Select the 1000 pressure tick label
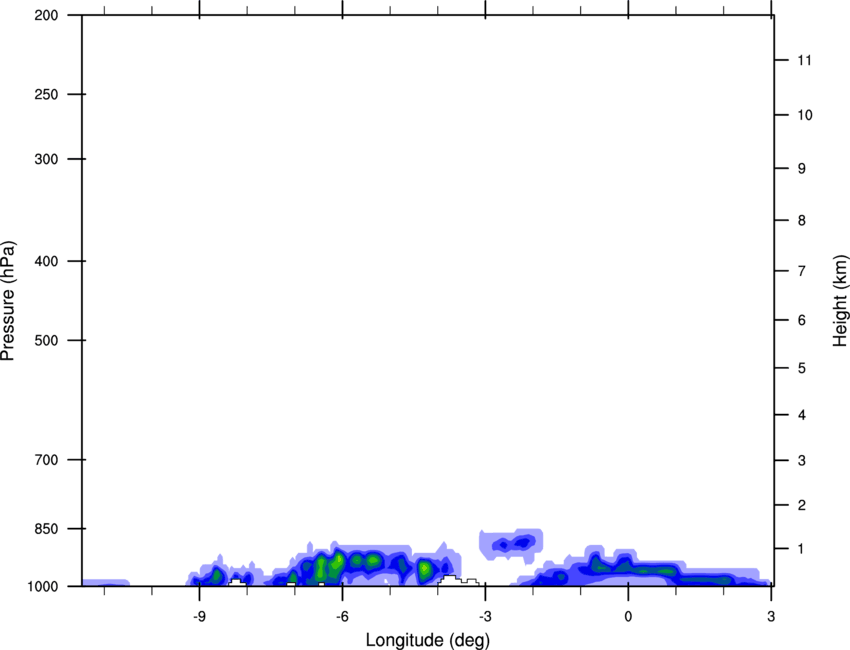 coord(42,586)
